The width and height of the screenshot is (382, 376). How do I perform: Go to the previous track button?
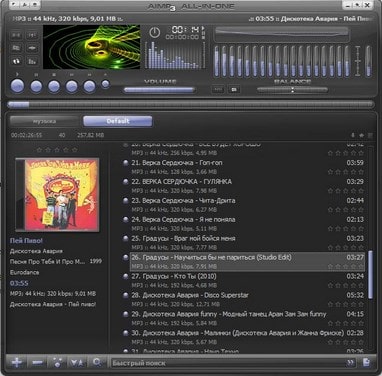tap(71, 86)
